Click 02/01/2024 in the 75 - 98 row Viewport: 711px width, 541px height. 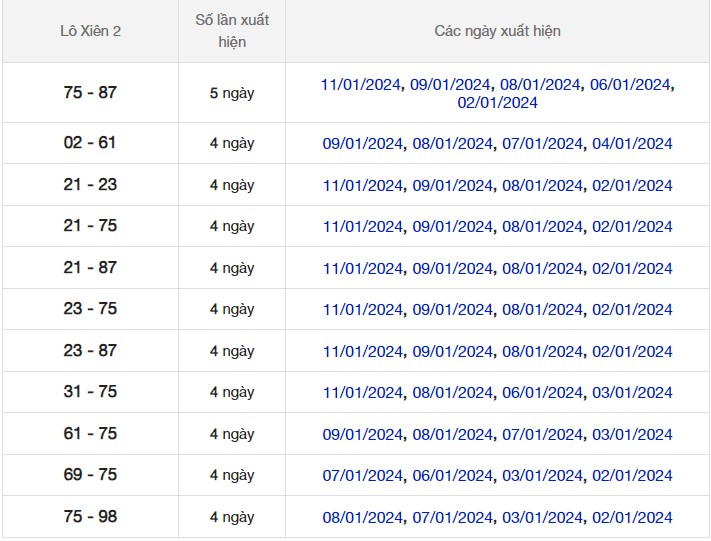coord(632,518)
